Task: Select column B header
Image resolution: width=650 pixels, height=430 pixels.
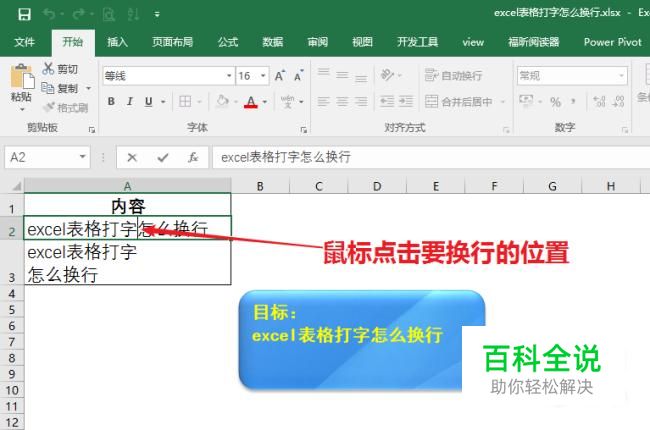Action: [x=260, y=186]
